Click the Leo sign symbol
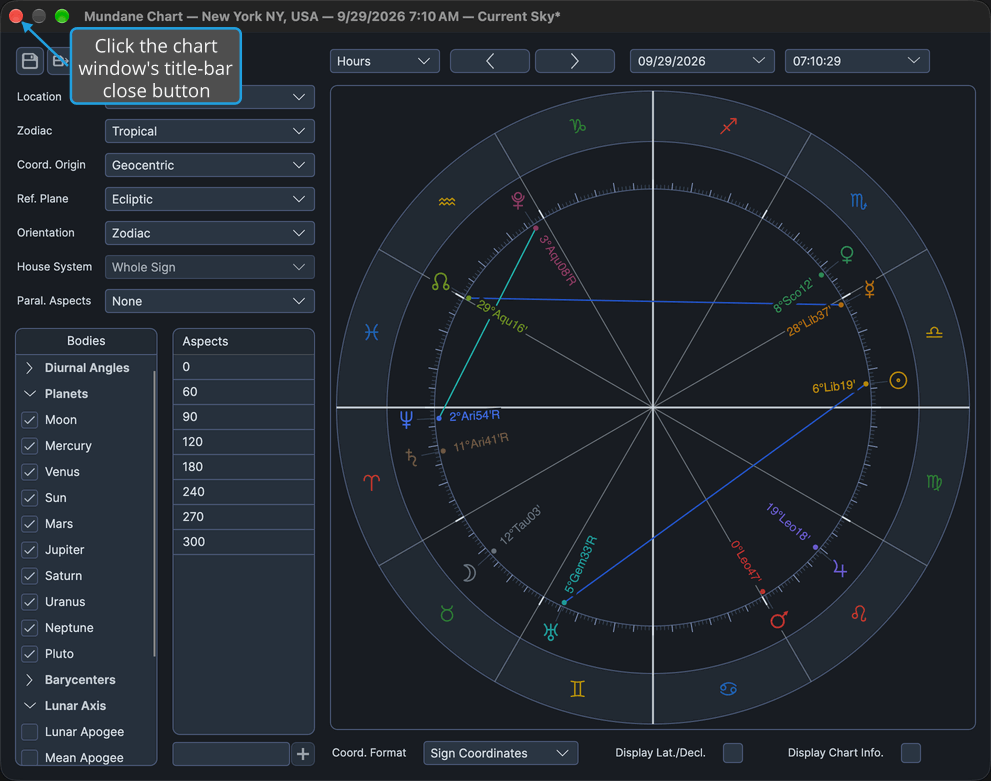 (x=858, y=613)
